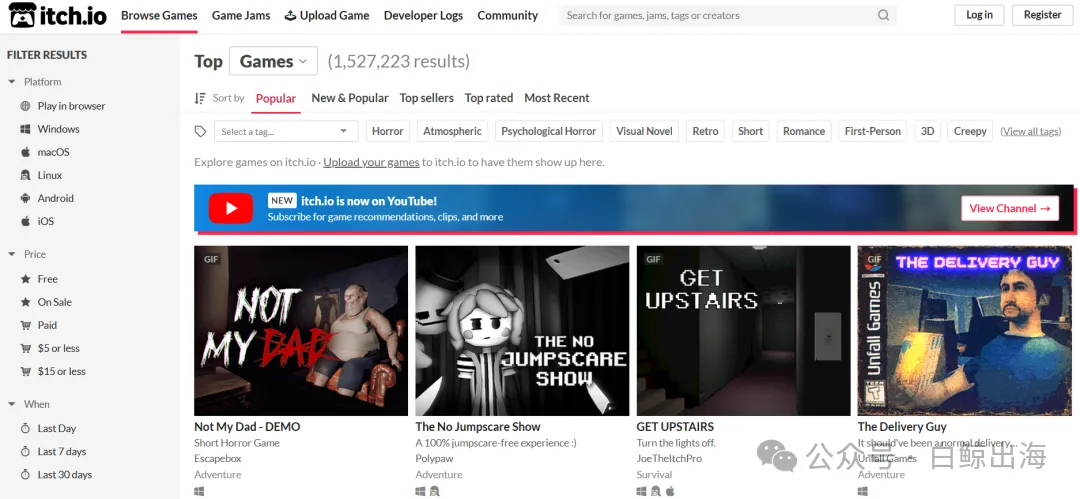Select the Creepy tag

[970, 131]
